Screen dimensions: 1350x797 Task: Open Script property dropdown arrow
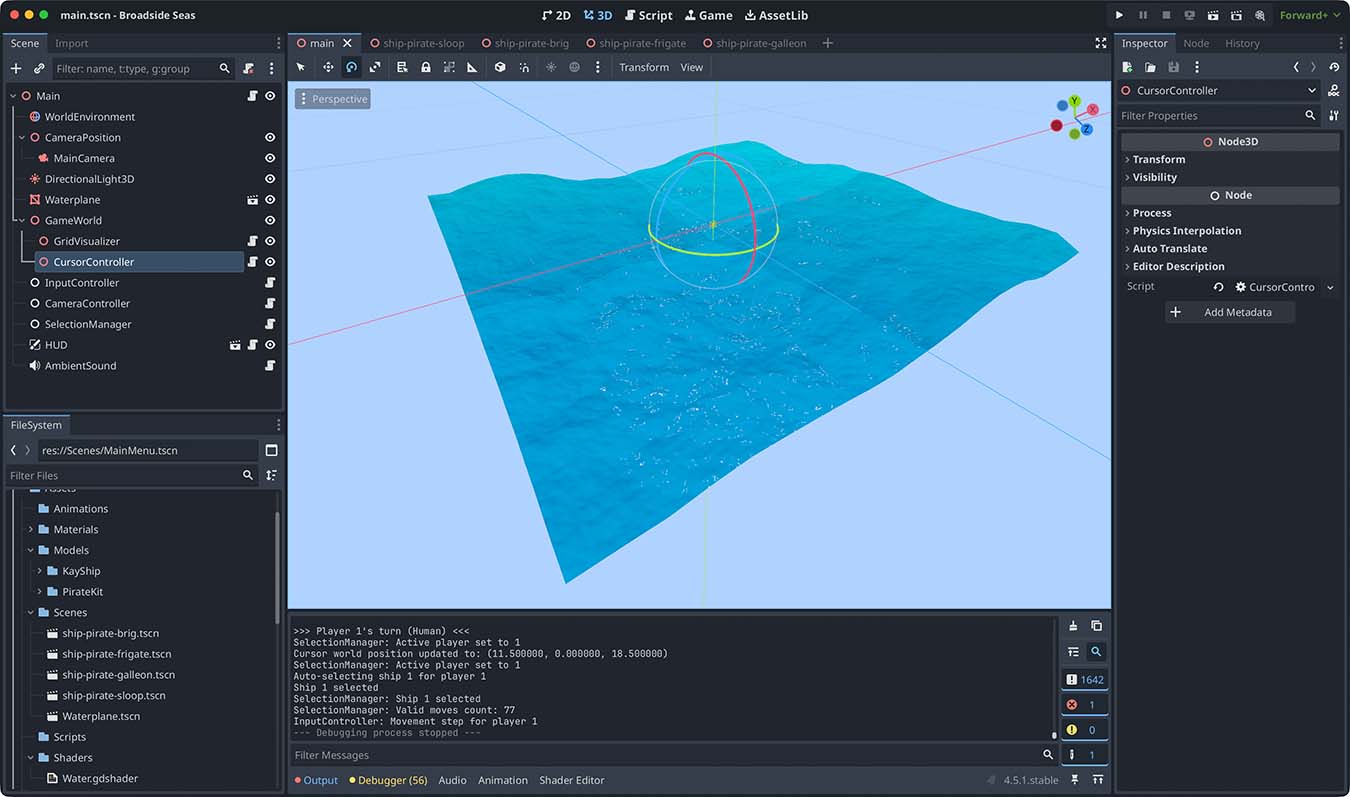point(1330,287)
